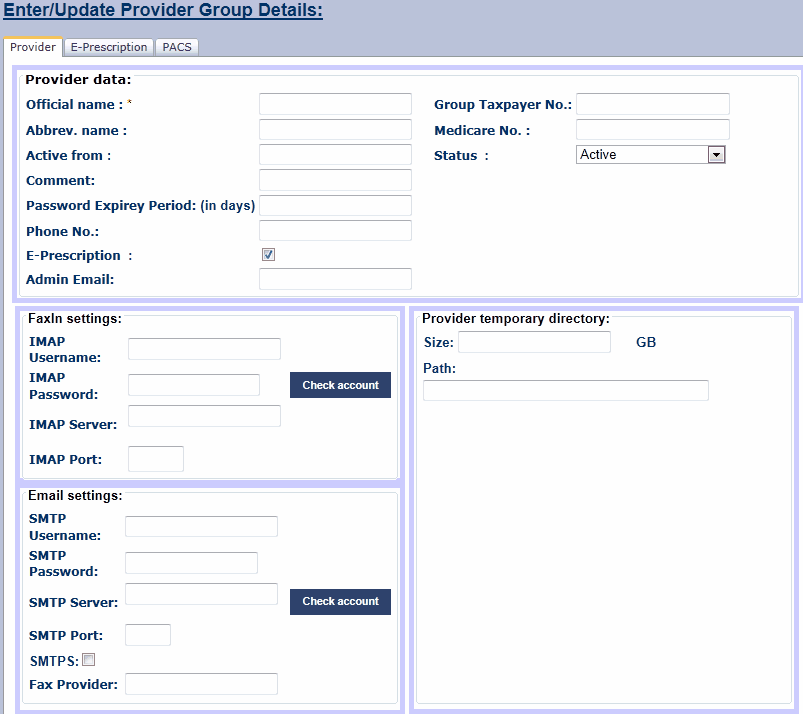The image size is (803, 714).
Task: Focus the Abbrev. name text box
Action: pyautogui.click(x=335, y=130)
